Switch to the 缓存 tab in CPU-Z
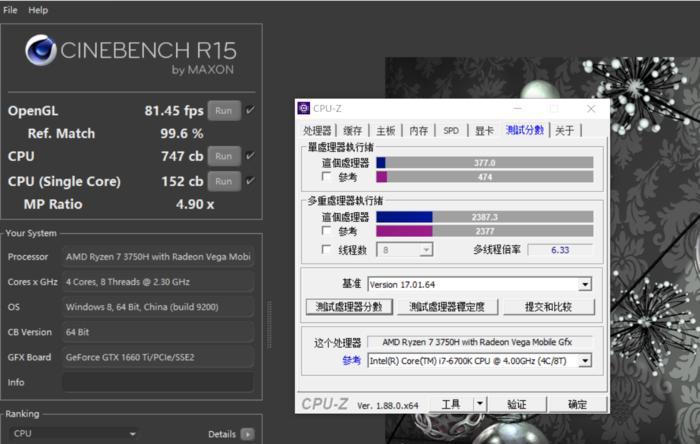The image size is (700, 444). click(x=353, y=131)
